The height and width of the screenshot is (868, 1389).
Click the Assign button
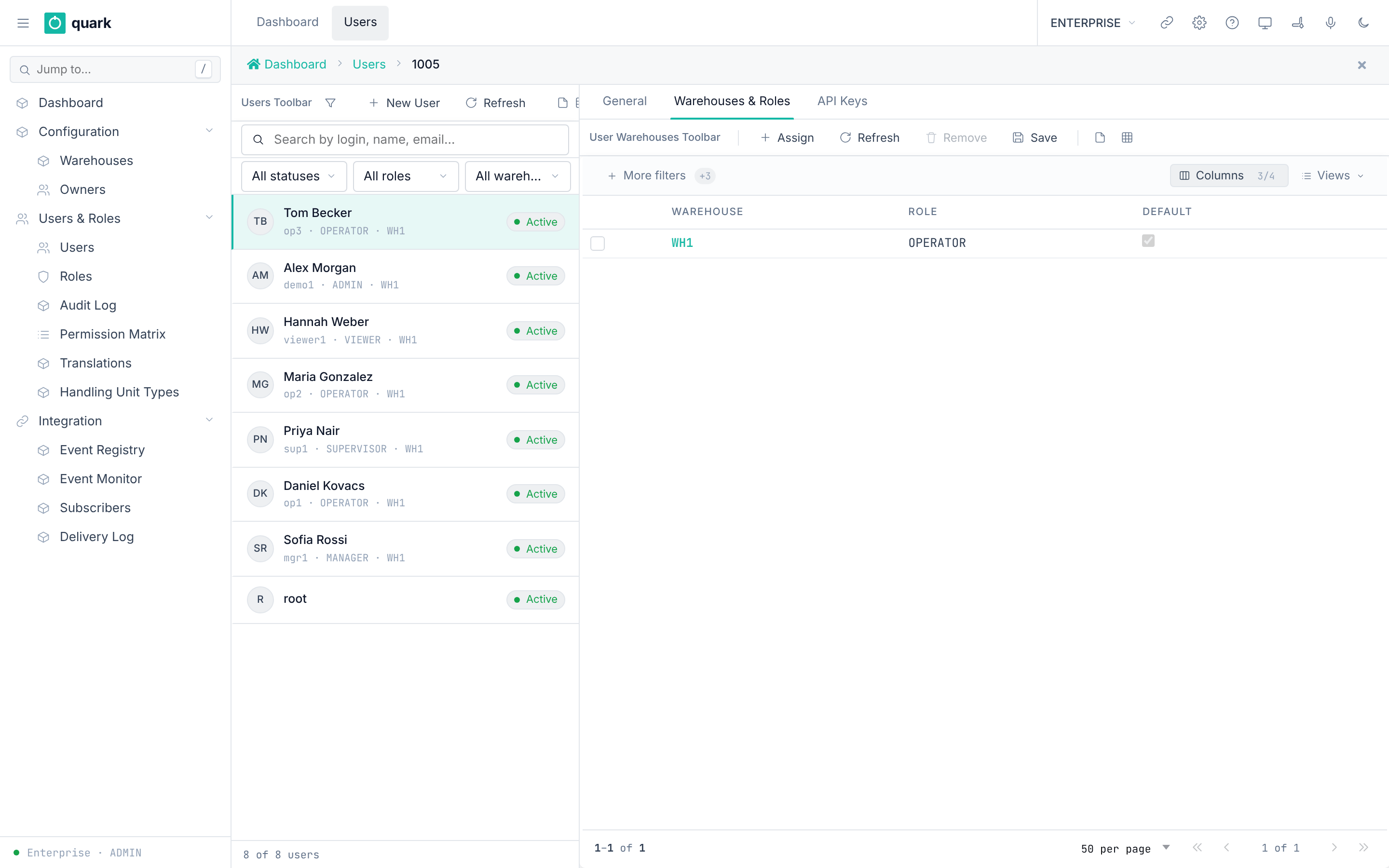tap(787, 138)
